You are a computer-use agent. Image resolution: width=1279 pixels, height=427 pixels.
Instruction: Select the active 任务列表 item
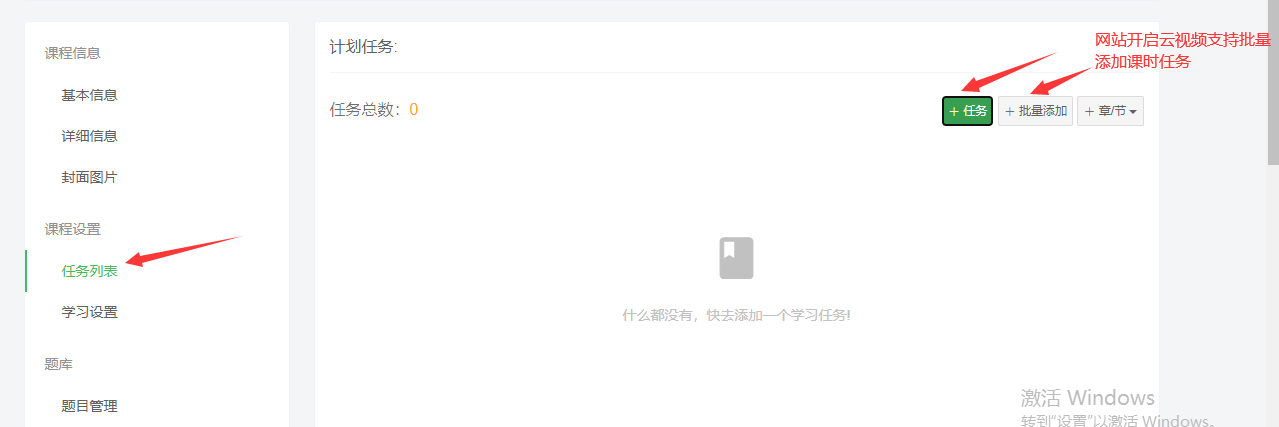click(x=89, y=271)
